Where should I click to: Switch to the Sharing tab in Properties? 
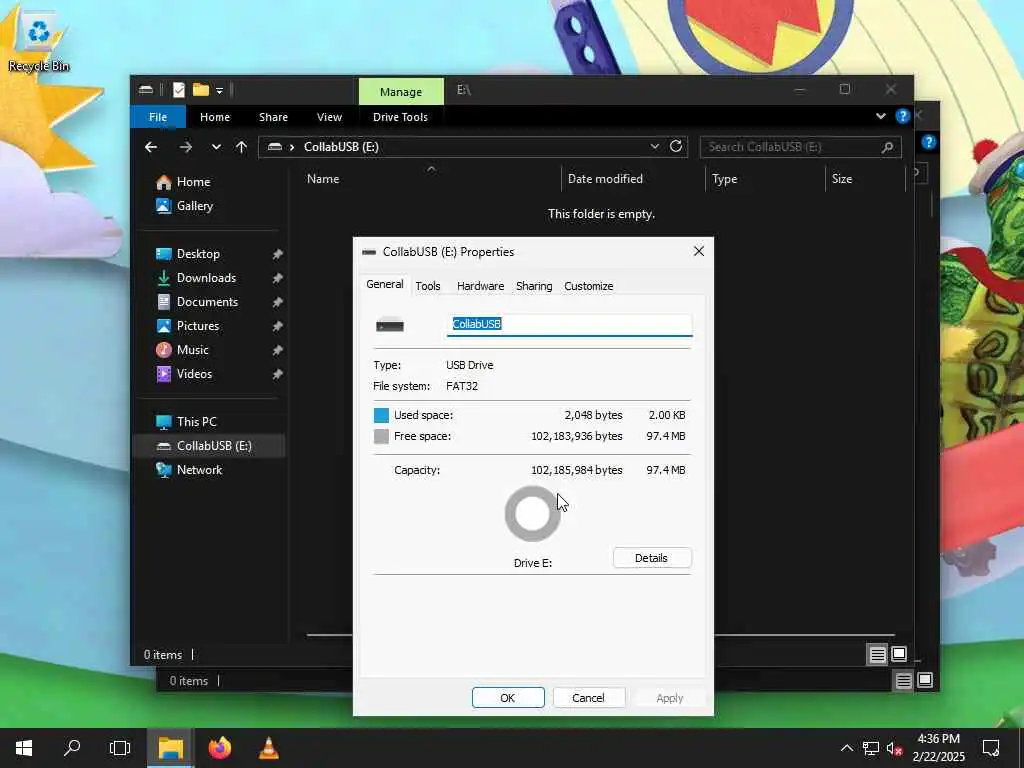pyautogui.click(x=534, y=286)
